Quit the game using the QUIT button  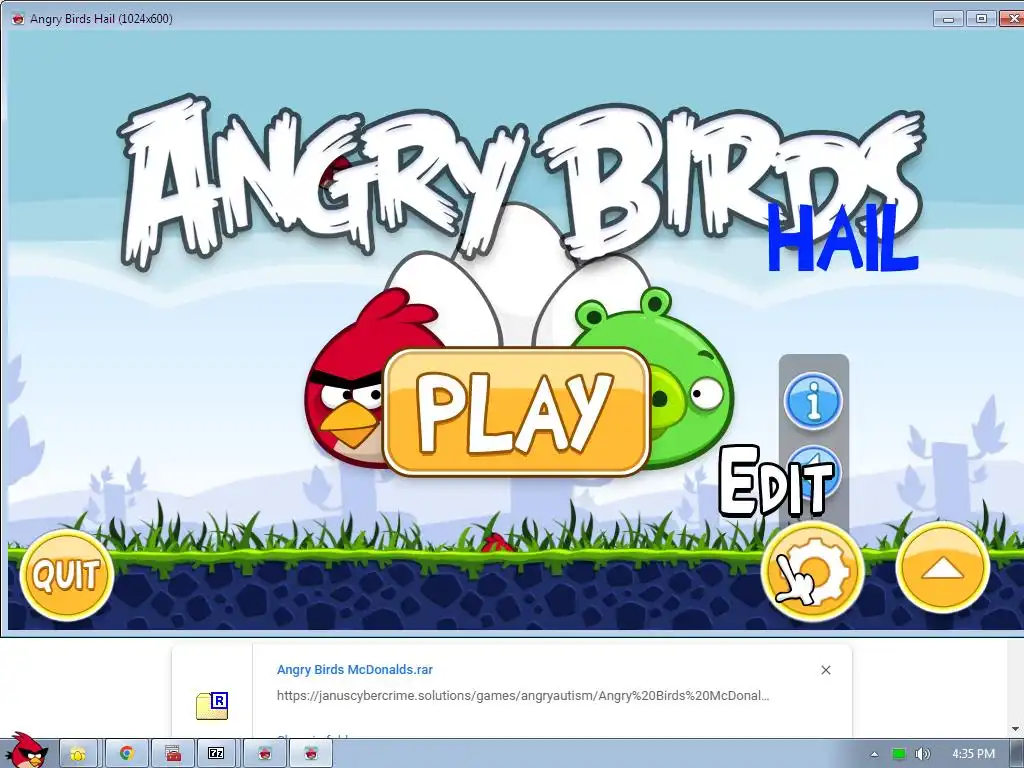[x=67, y=575]
